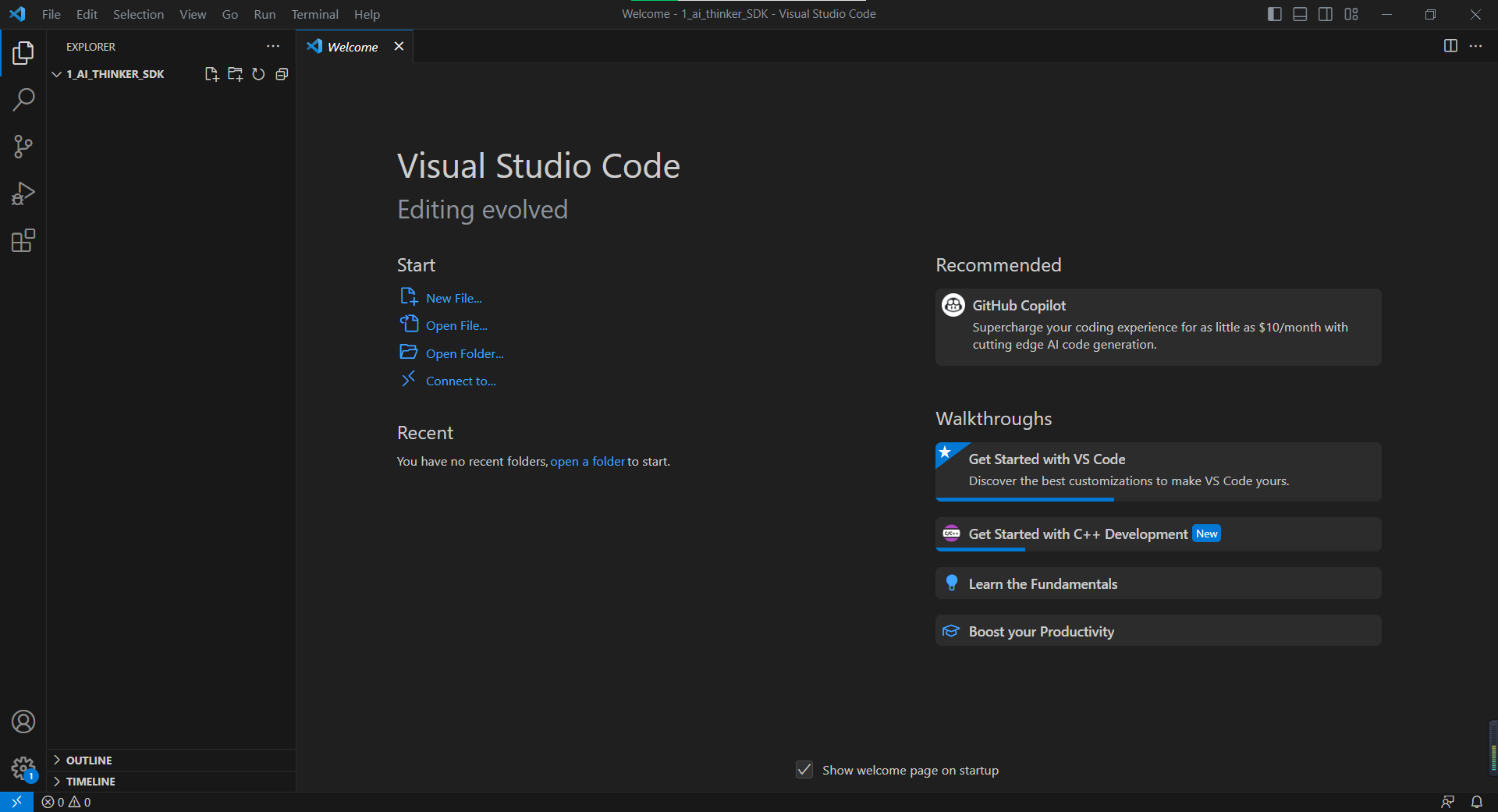The width and height of the screenshot is (1498, 812).
Task: Open the Accounts icon in activity bar
Action: click(x=23, y=722)
